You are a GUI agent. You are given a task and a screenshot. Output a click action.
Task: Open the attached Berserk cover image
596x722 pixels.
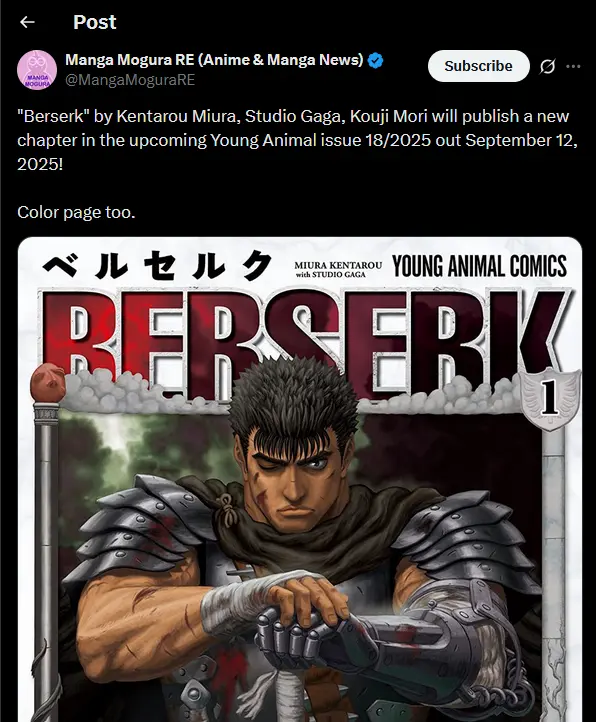point(300,479)
